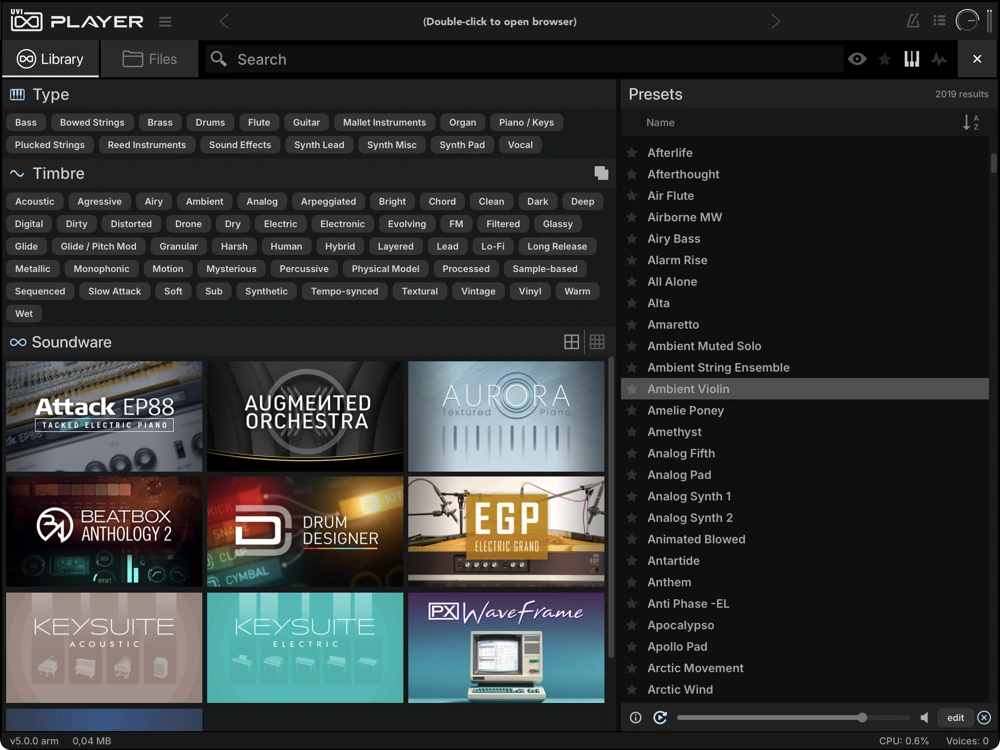The height and width of the screenshot is (750, 1000).
Task: Click the stacked squares icon in Timbre
Action: [601, 173]
